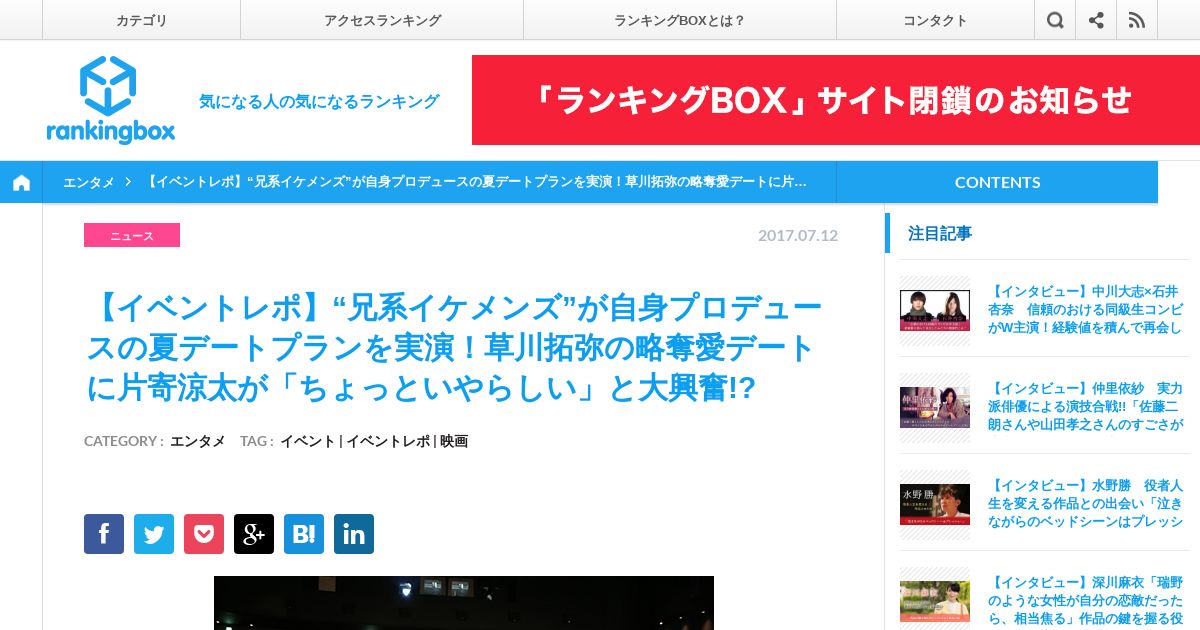The width and height of the screenshot is (1200, 630).
Task: Open the search magnifier icon
Action: 1055,20
